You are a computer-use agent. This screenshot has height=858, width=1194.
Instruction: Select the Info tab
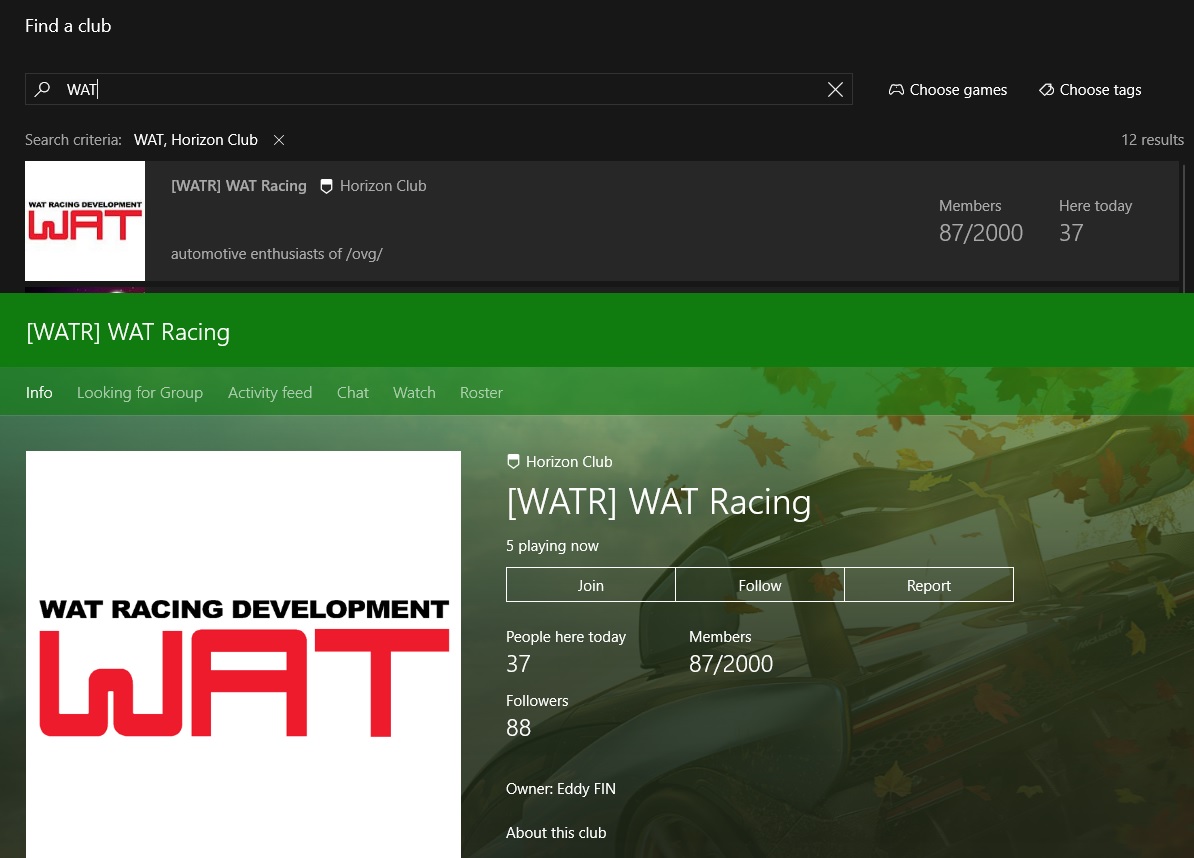[39, 393]
